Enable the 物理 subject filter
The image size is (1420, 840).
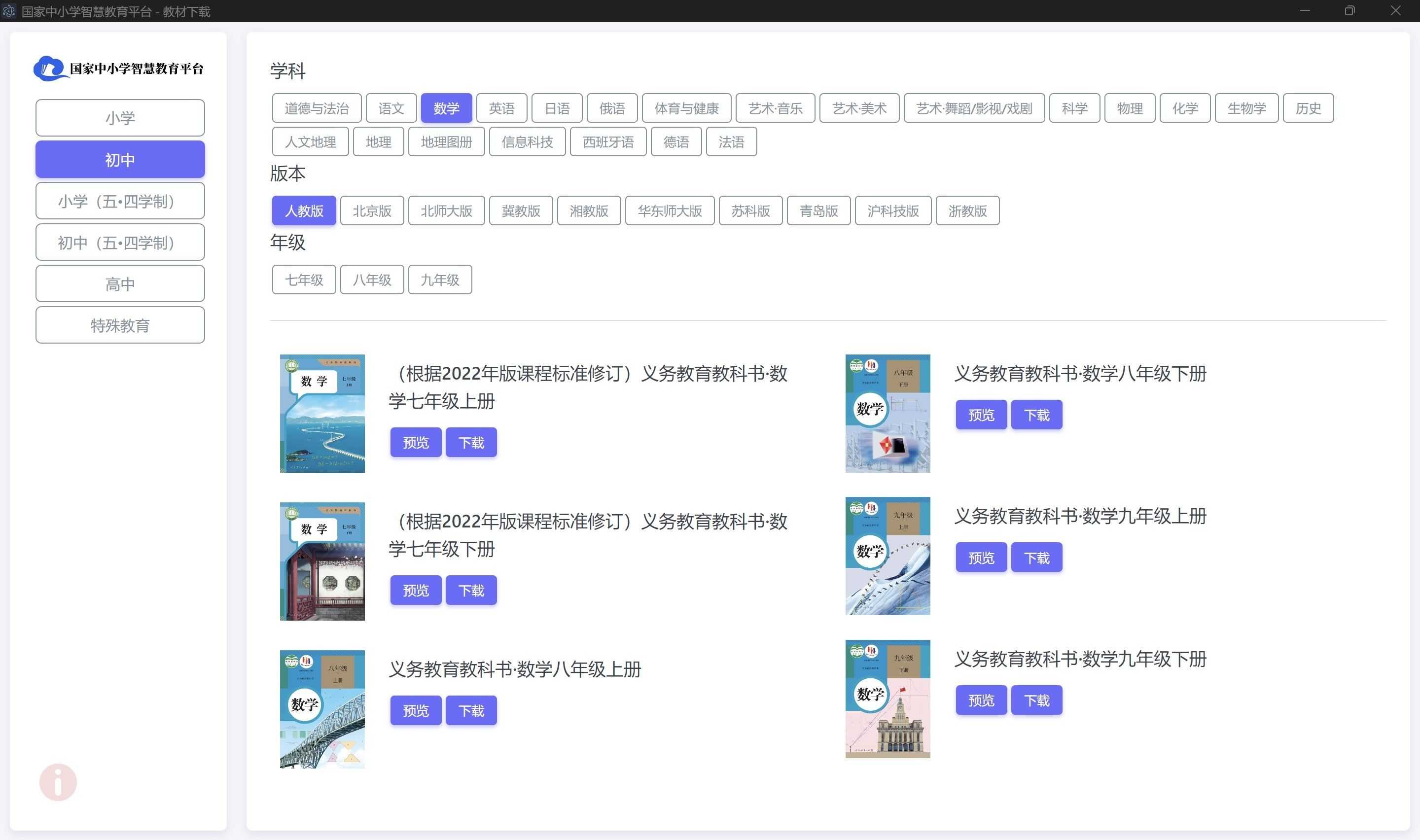coord(1129,107)
